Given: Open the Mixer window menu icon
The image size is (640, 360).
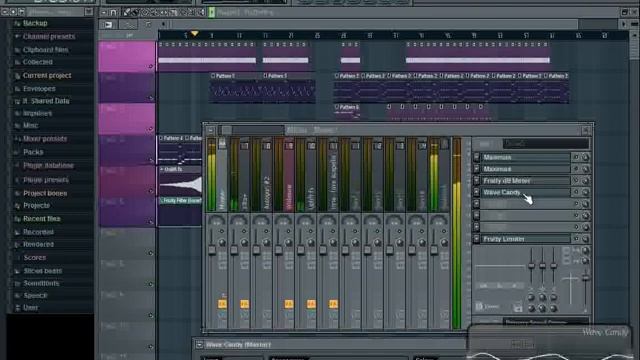Looking at the screenshot, I should [x=211, y=130].
